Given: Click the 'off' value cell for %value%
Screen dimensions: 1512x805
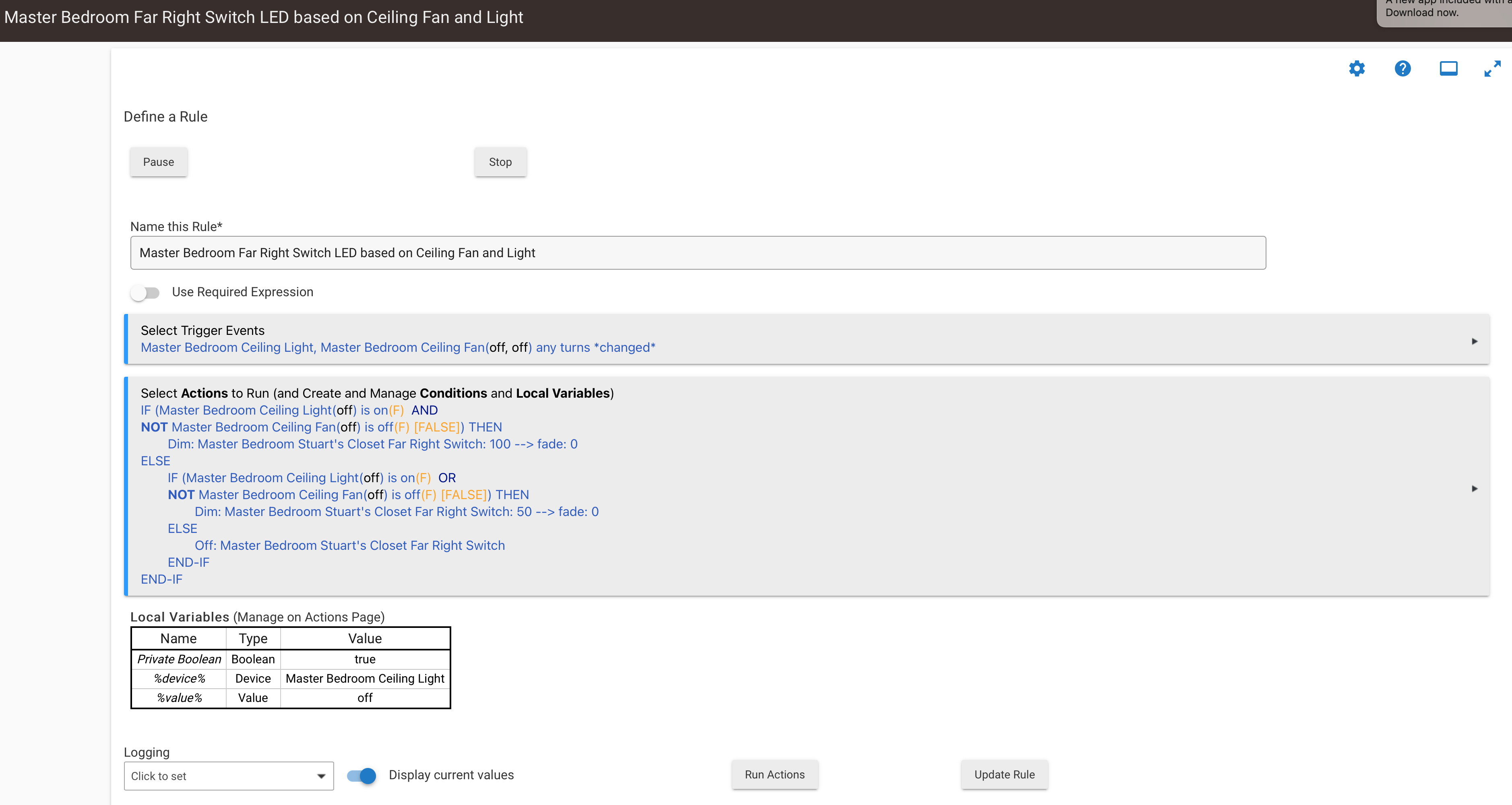Looking at the screenshot, I should point(365,698).
